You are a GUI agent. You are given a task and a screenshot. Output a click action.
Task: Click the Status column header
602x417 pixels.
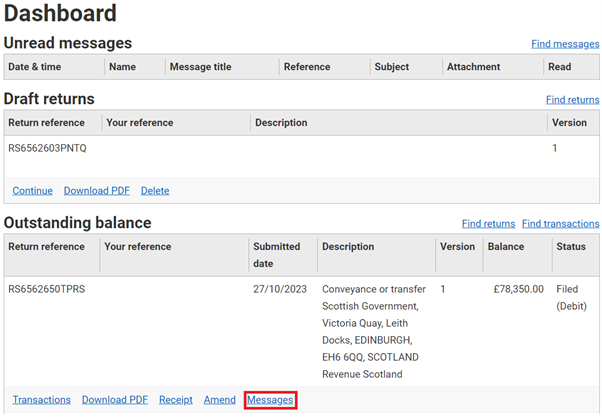point(571,247)
